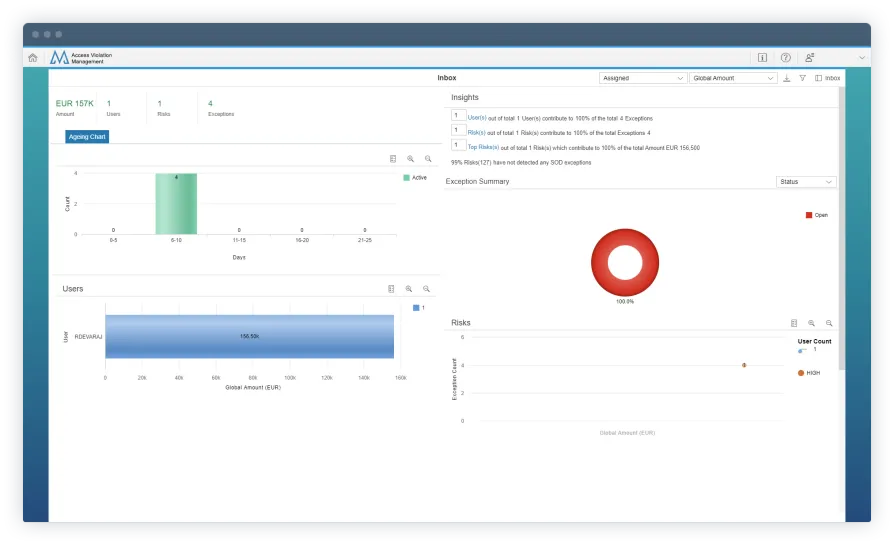Zoom in on the Ageing Chart
894x545 pixels.
410,159
